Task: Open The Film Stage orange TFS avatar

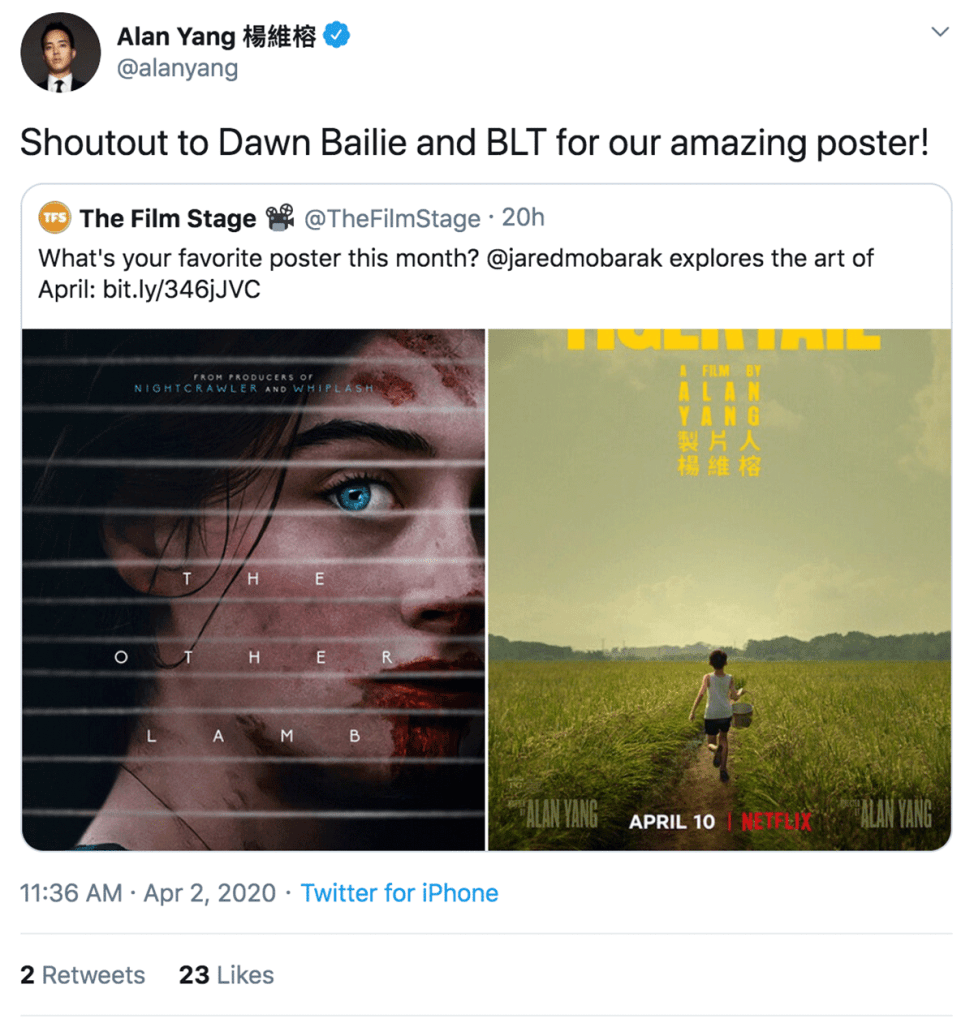Action: (55, 217)
